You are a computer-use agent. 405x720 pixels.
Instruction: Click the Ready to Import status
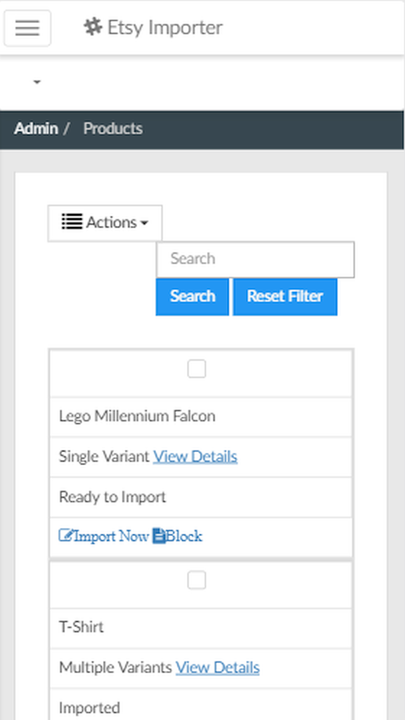tap(112, 497)
